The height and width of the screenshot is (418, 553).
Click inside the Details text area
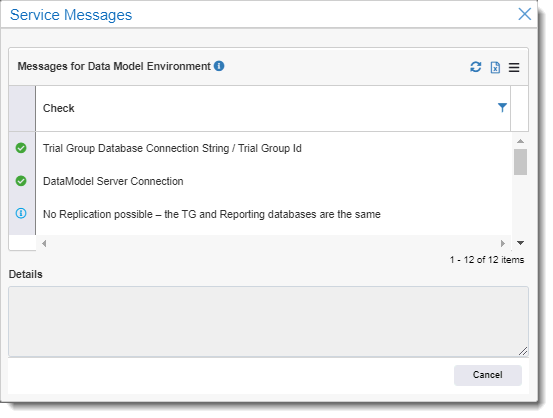point(268,321)
